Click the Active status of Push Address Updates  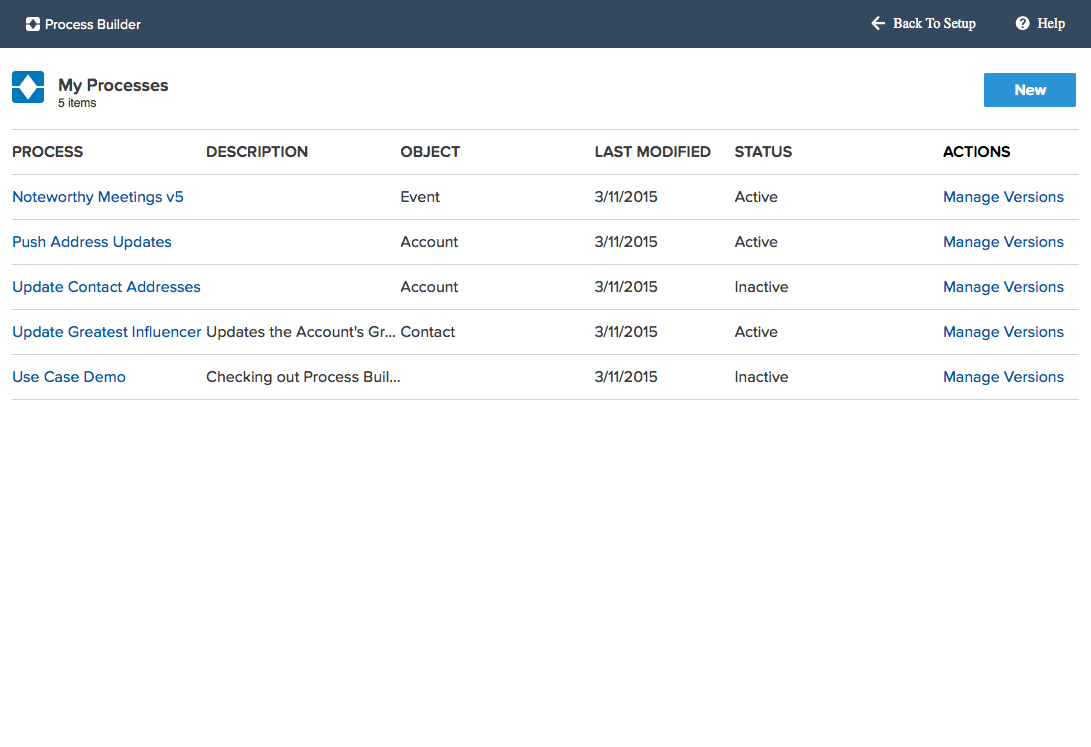[x=756, y=242]
